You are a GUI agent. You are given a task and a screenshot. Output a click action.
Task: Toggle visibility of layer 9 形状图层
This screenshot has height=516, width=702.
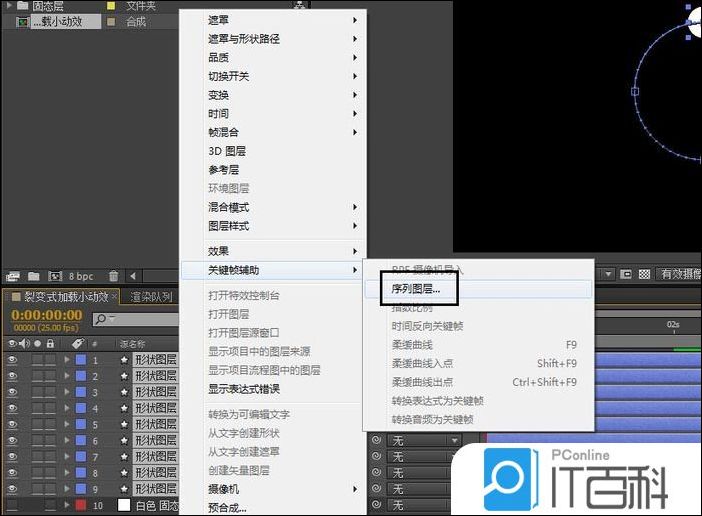click(12, 489)
